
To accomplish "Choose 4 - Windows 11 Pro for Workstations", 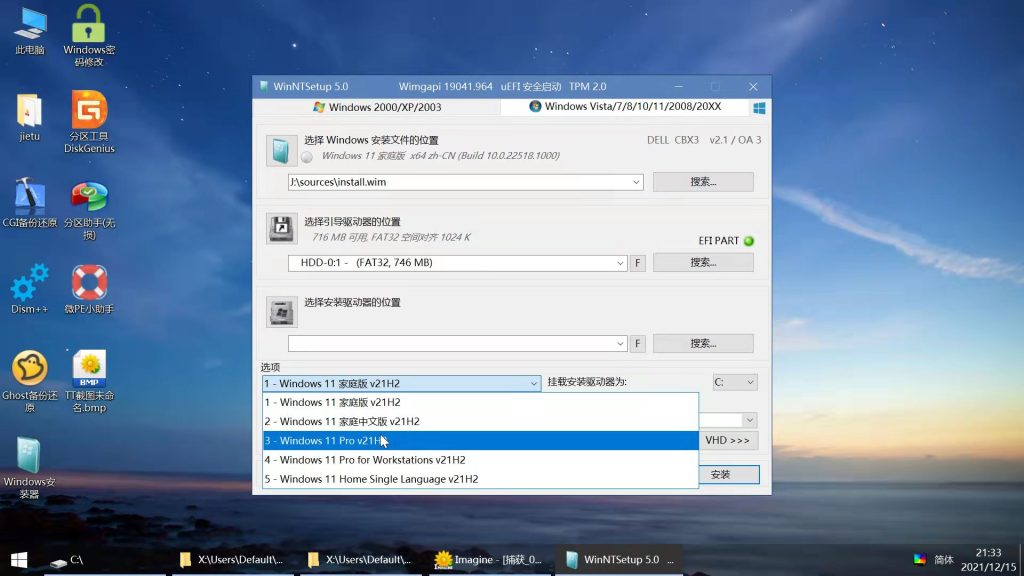I will (x=480, y=460).
